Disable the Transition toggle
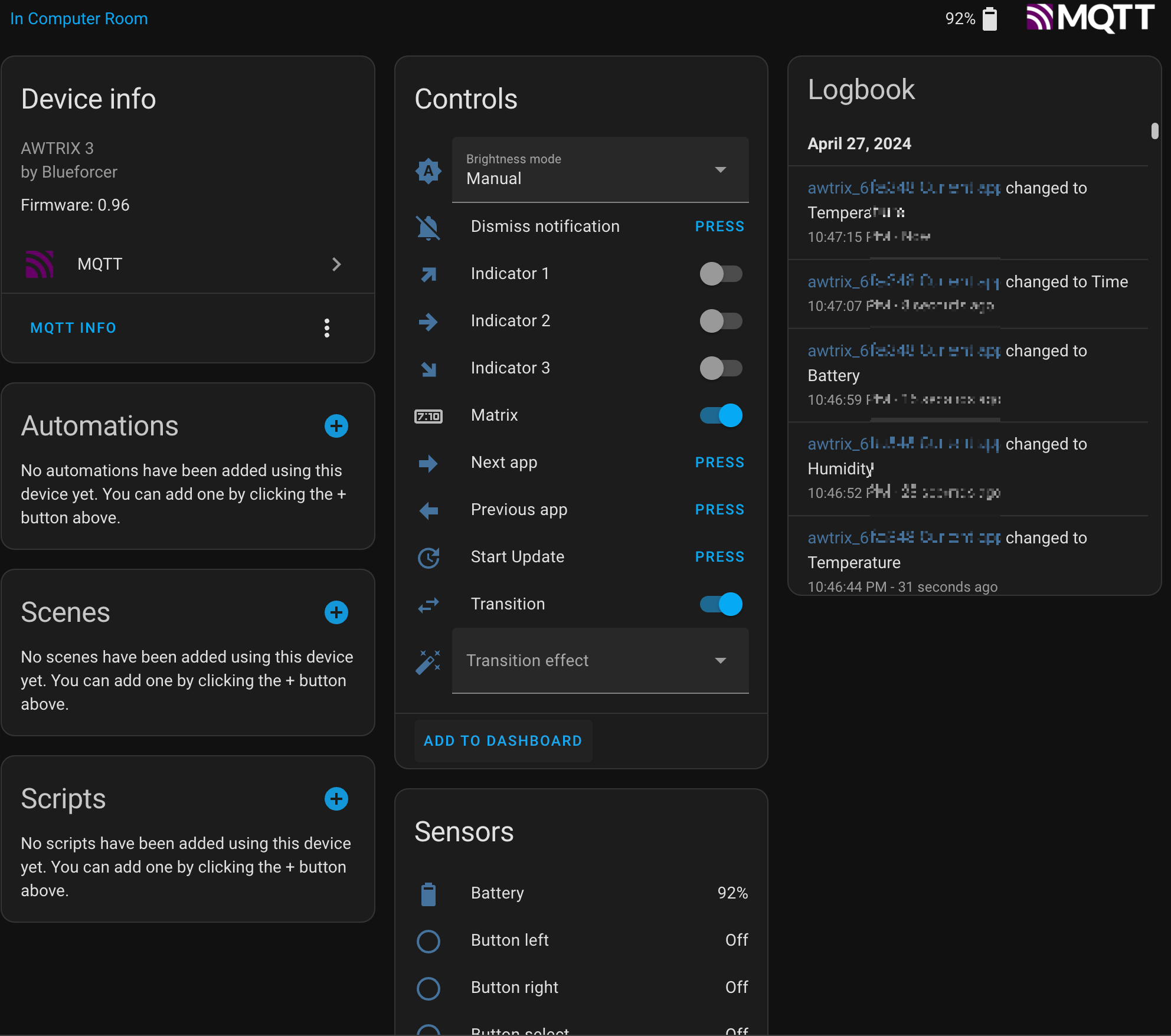Image resolution: width=1171 pixels, height=1036 pixels. 721,604
